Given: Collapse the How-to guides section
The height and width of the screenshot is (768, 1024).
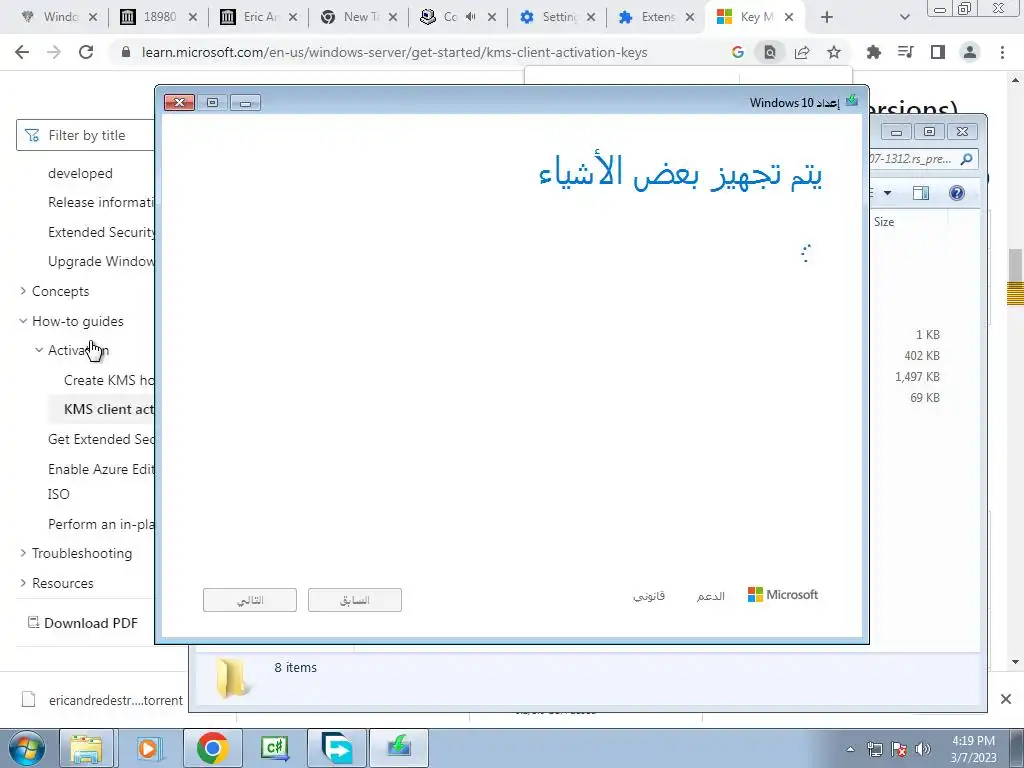Looking at the screenshot, I should coord(24,321).
